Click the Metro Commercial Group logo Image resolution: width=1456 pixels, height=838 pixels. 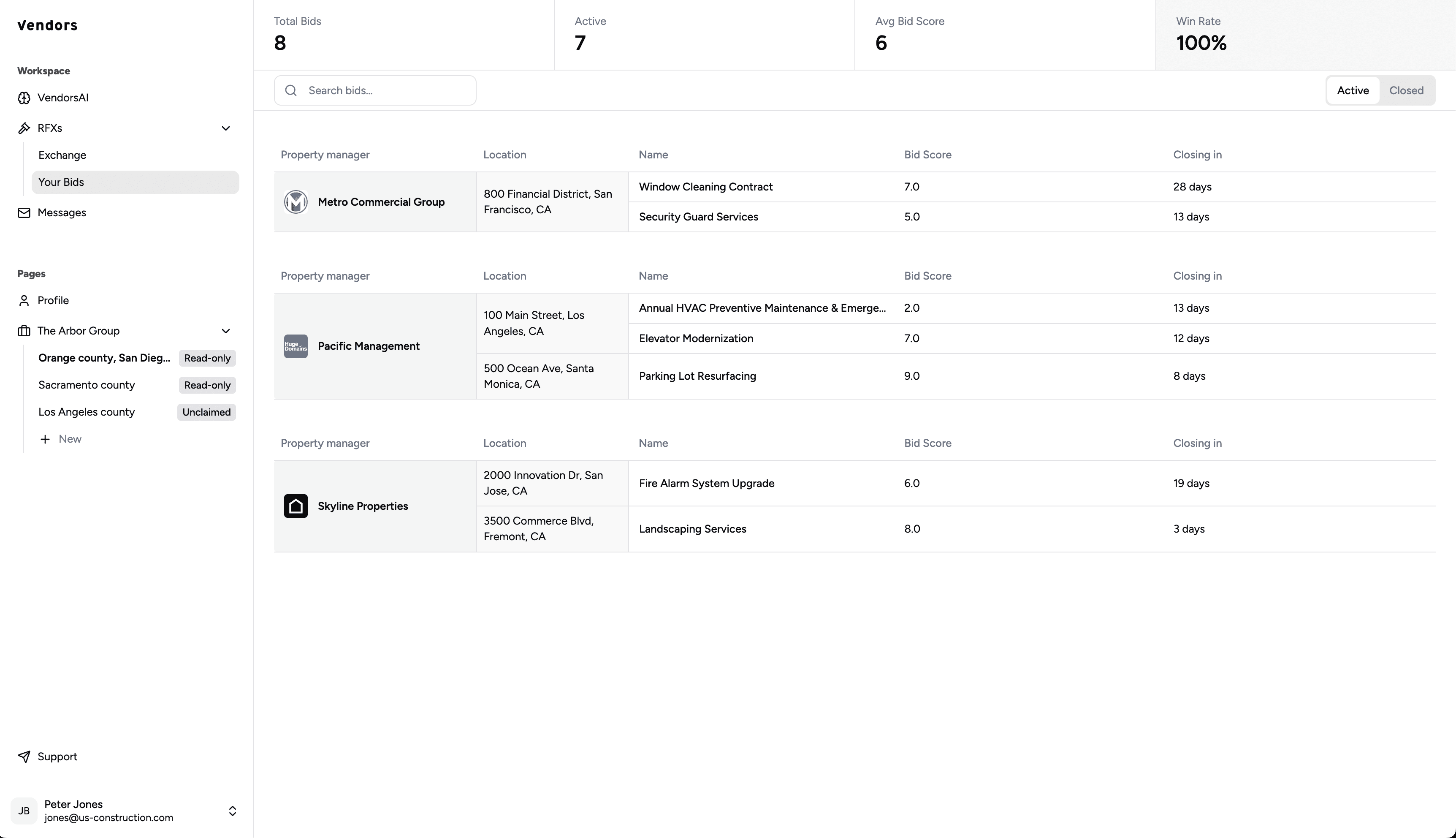(296, 202)
